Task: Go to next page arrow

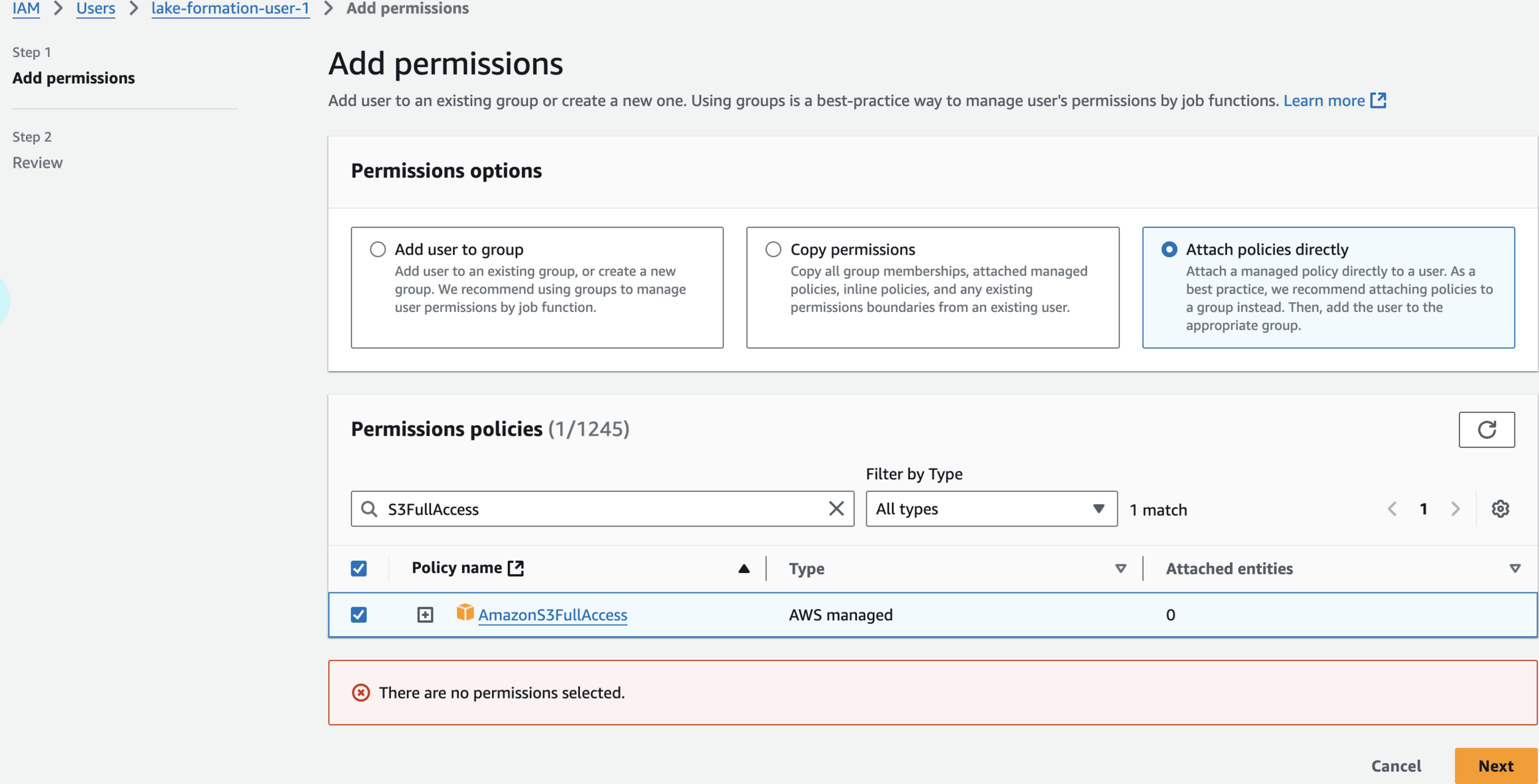Action: [1455, 509]
